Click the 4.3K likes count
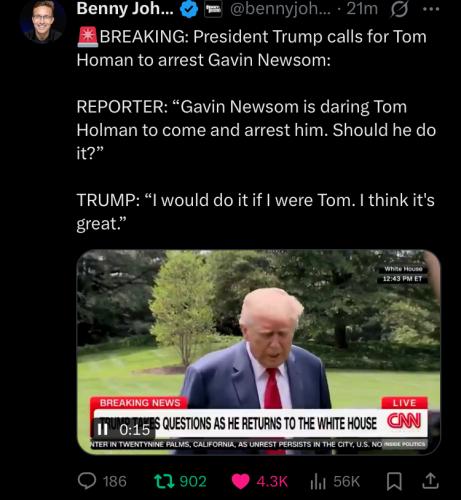Screen dimensions: 461x500 272,482
